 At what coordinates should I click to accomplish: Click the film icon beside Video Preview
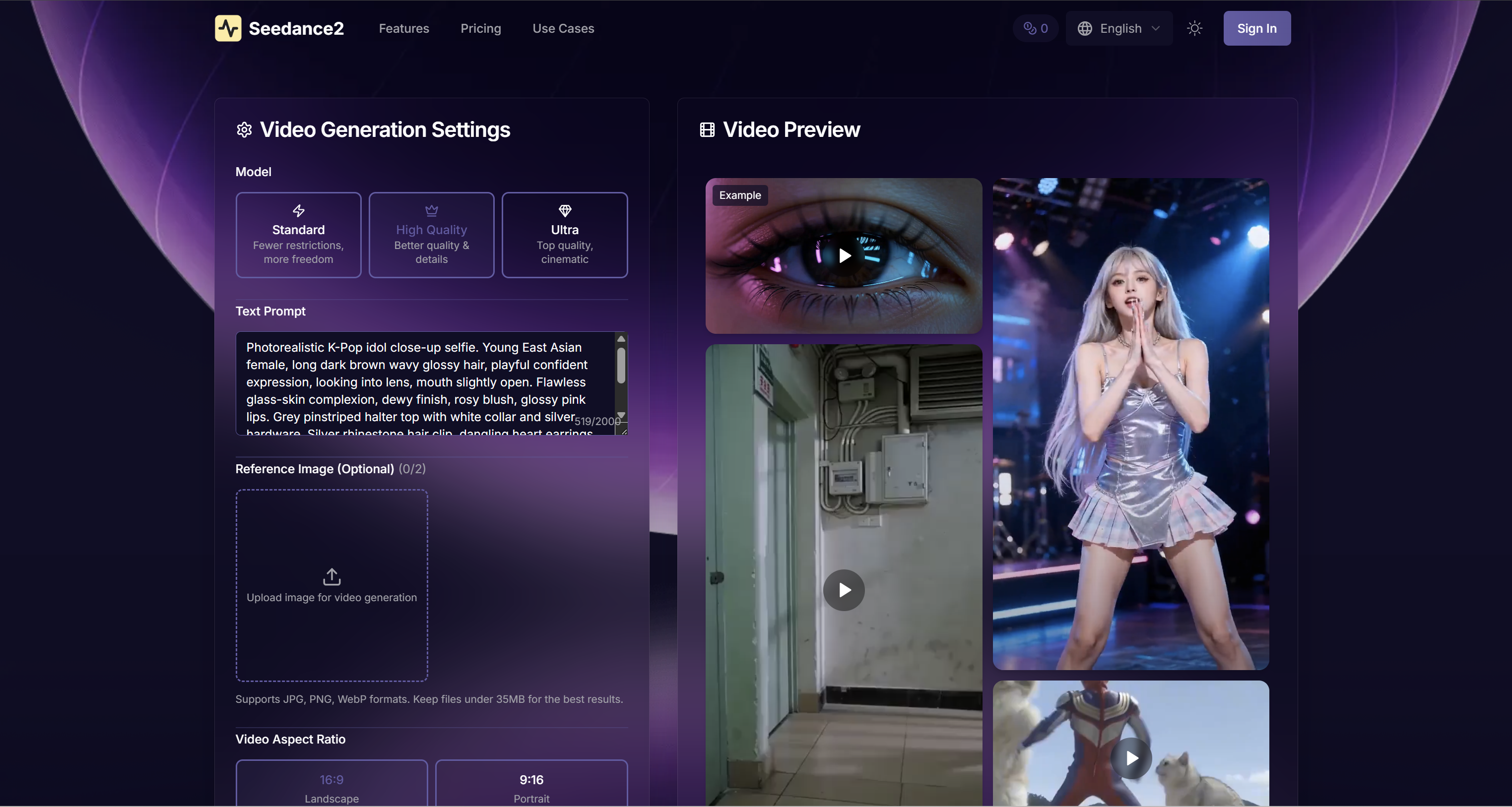[707, 129]
